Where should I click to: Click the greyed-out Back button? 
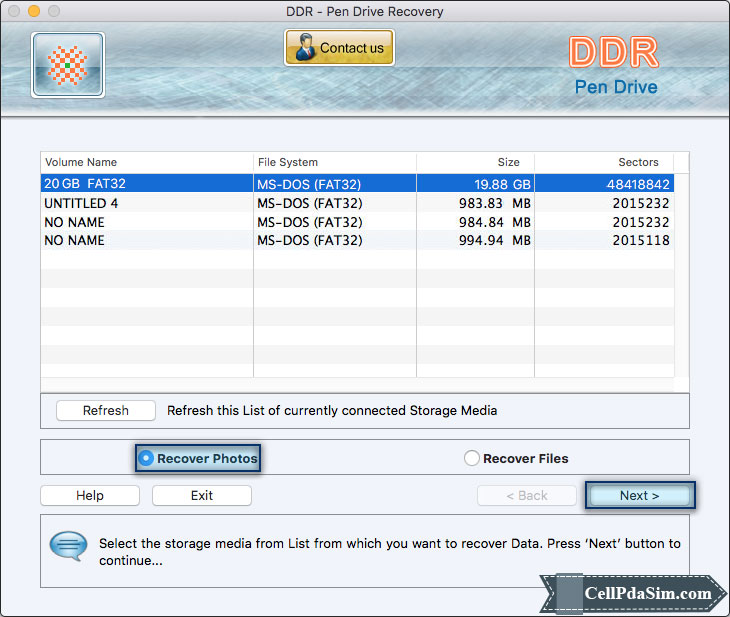pos(527,495)
